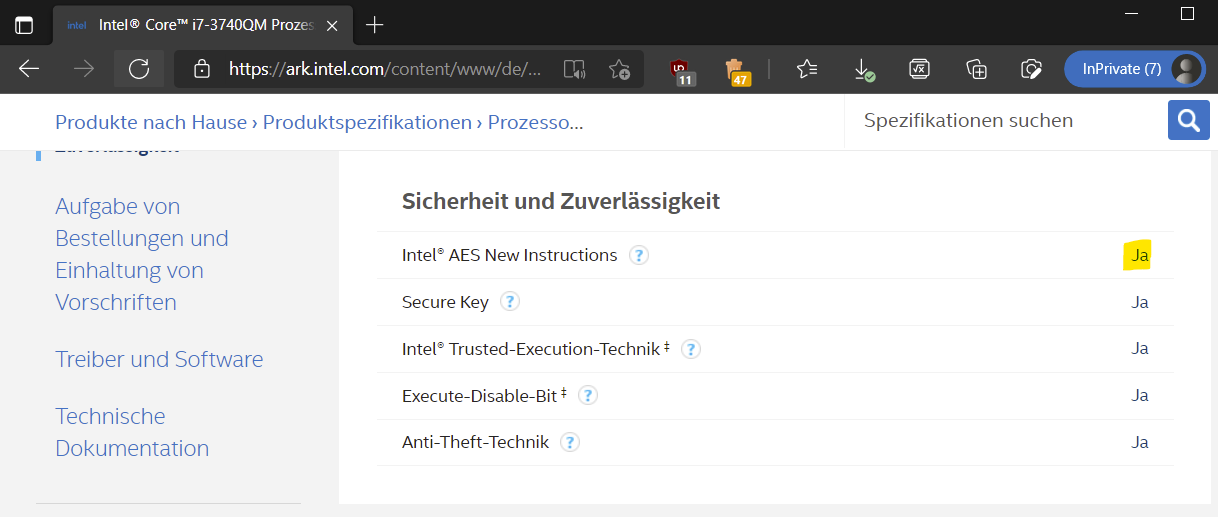The image size is (1218, 517).
Task: Focus the Spezifikationen suchen search field
Action: tap(1000, 121)
